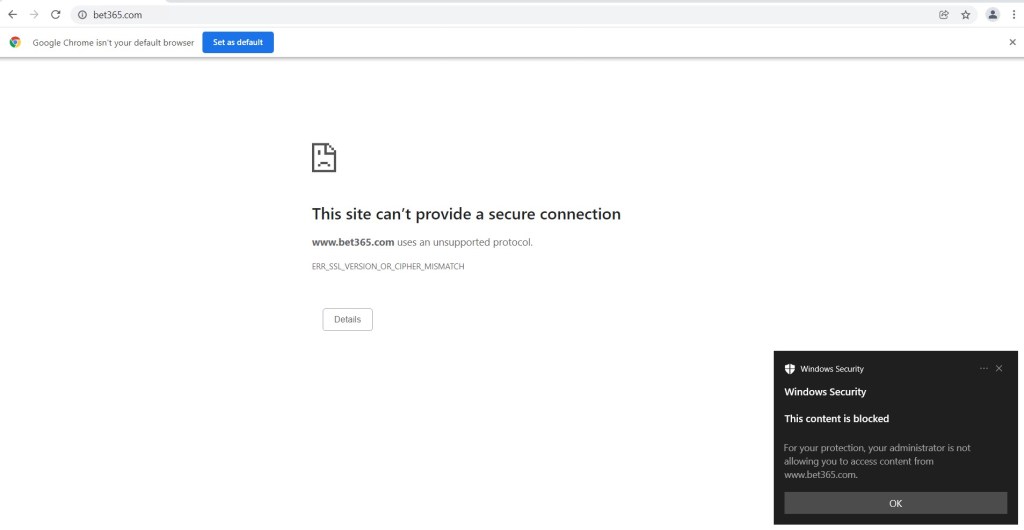
Task: Click the ERR_SSL_VERSION_OR_CIPHER_MISMATCH error code
Action: [388, 267]
